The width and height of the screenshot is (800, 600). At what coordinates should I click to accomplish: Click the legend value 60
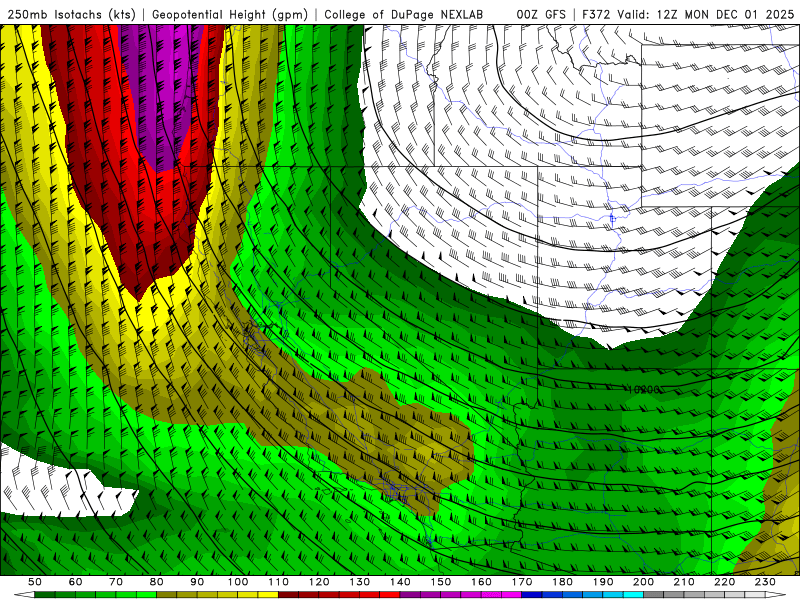75,582
